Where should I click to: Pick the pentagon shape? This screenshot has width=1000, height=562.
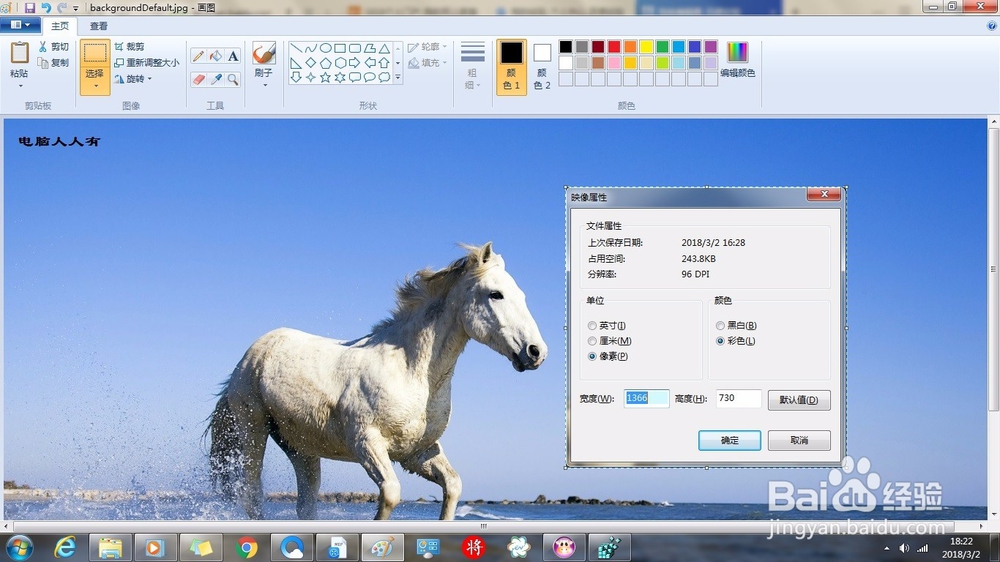pyautogui.click(x=325, y=63)
